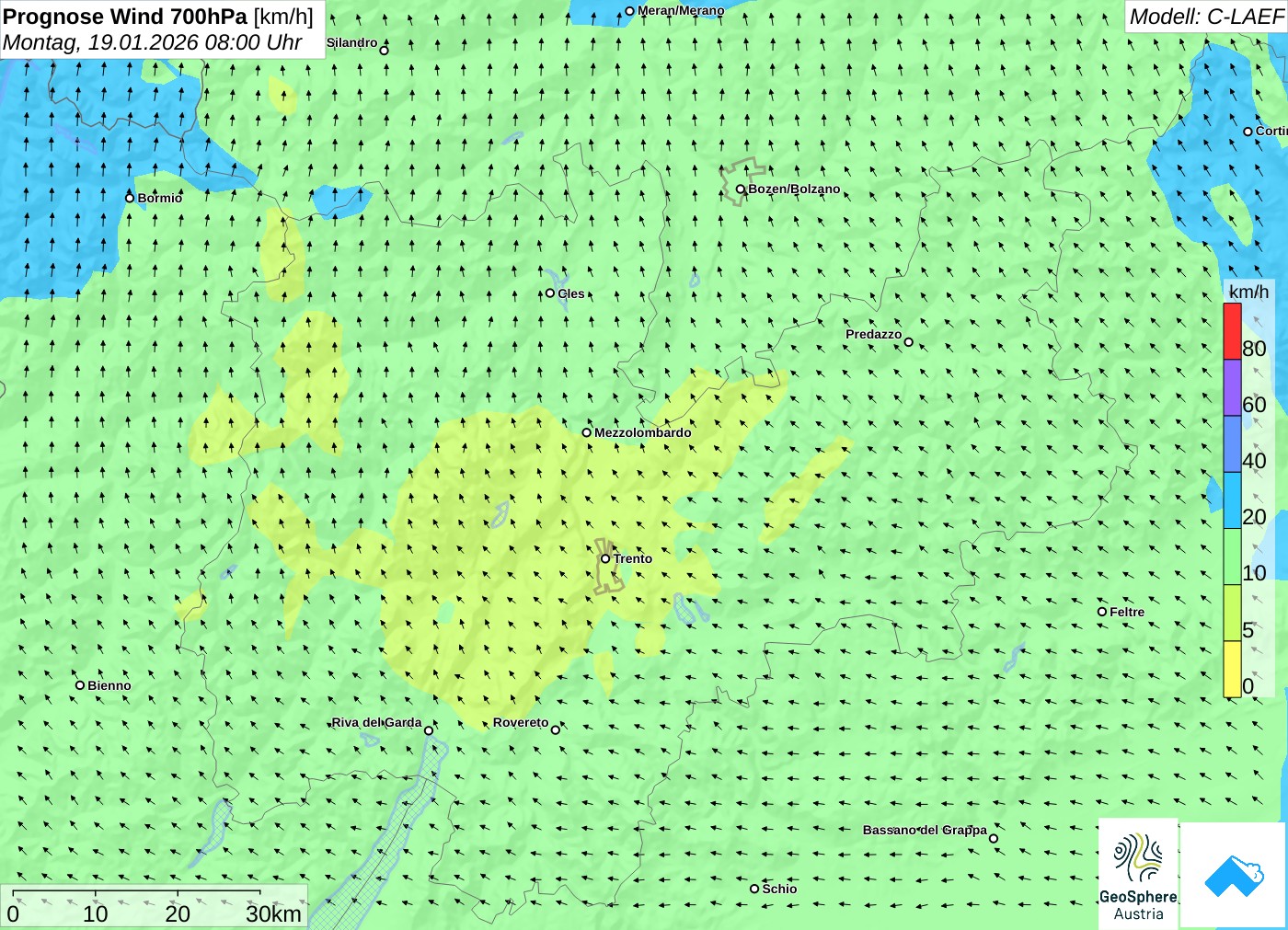Click the green 10–20 legend swatch

[x=1232, y=557]
